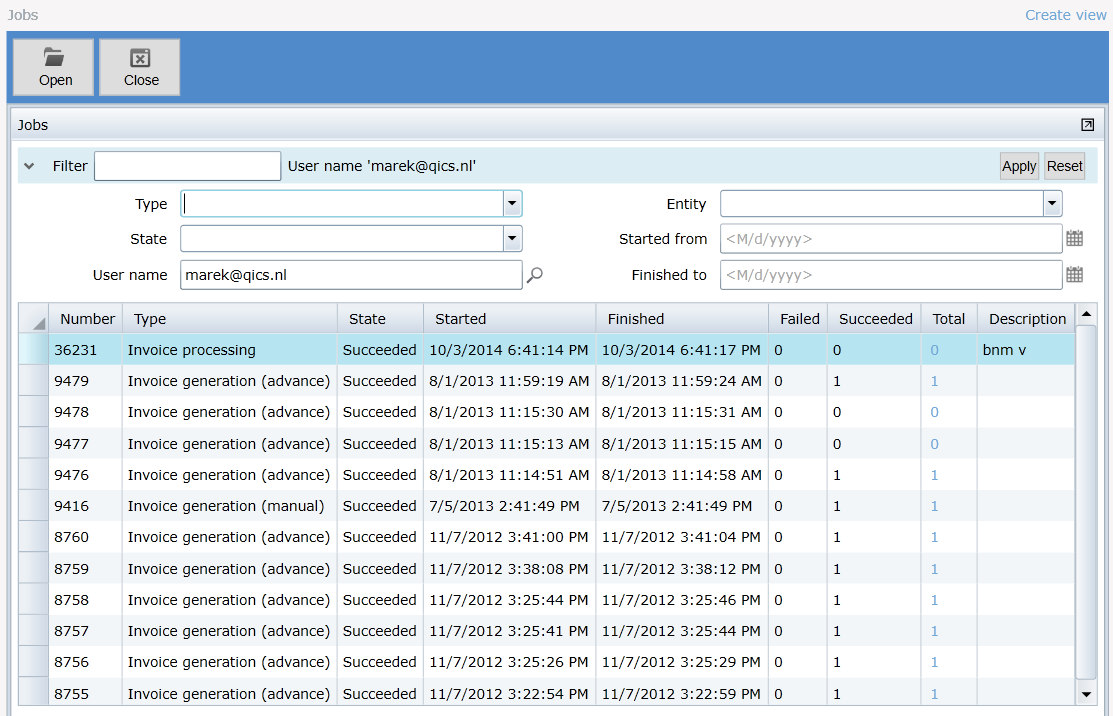Open the Total link for job 9476

point(934,475)
